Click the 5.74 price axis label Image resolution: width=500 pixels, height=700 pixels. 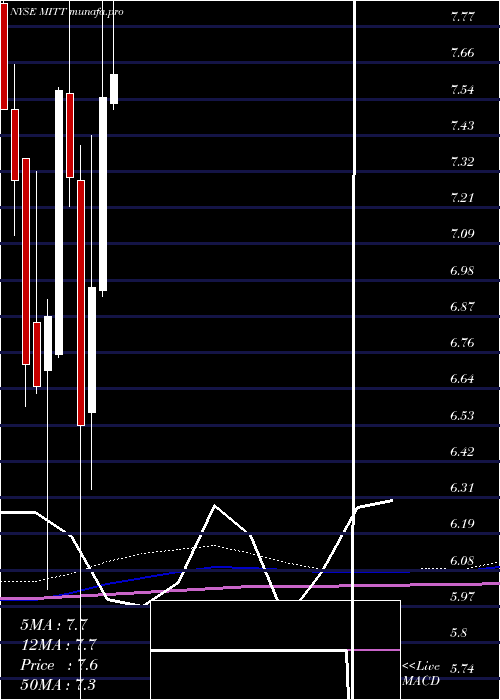[462, 668]
